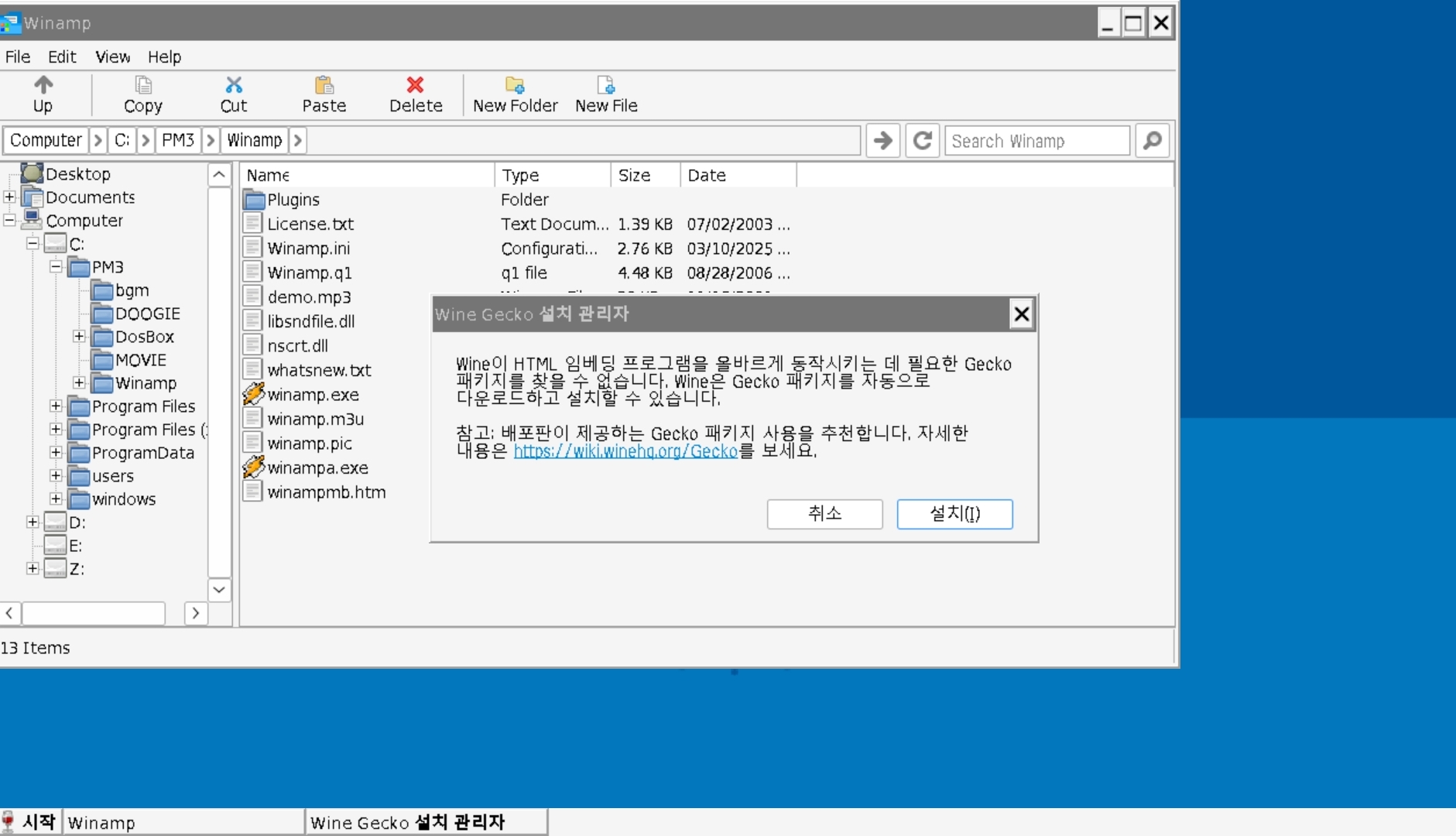Expand the ProgramData tree node
This screenshot has width=1456, height=836.
coord(56,452)
